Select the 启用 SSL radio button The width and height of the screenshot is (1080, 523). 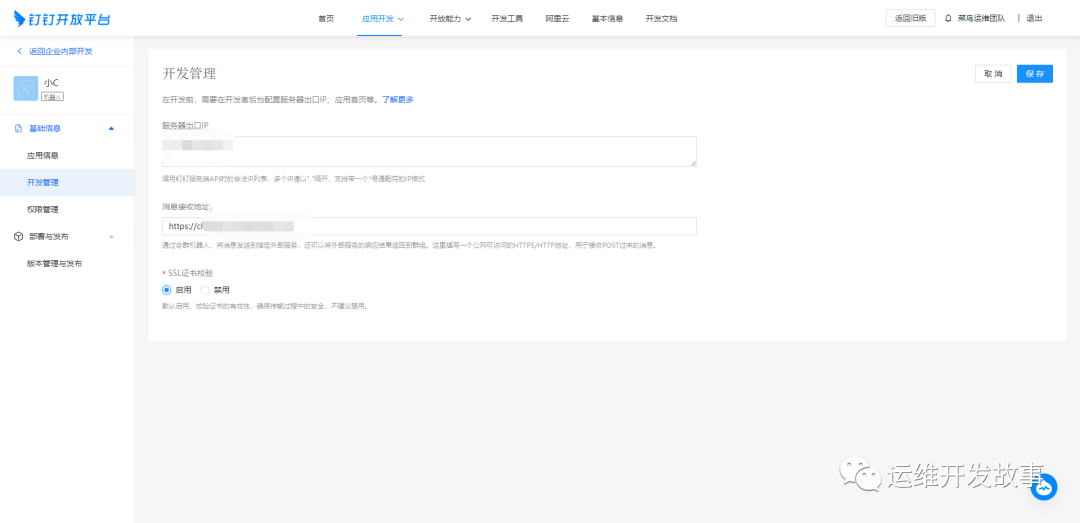[x=167, y=289]
